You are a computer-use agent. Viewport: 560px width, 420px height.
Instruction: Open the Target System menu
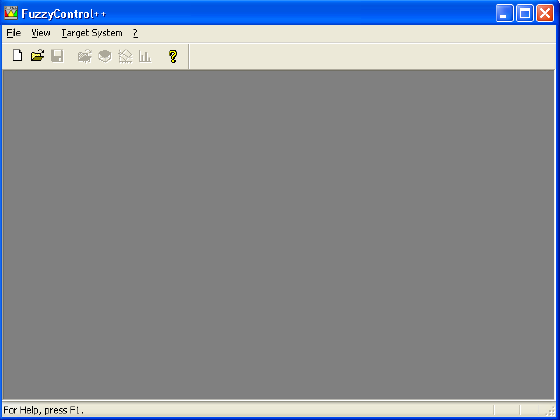click(92, 33)
